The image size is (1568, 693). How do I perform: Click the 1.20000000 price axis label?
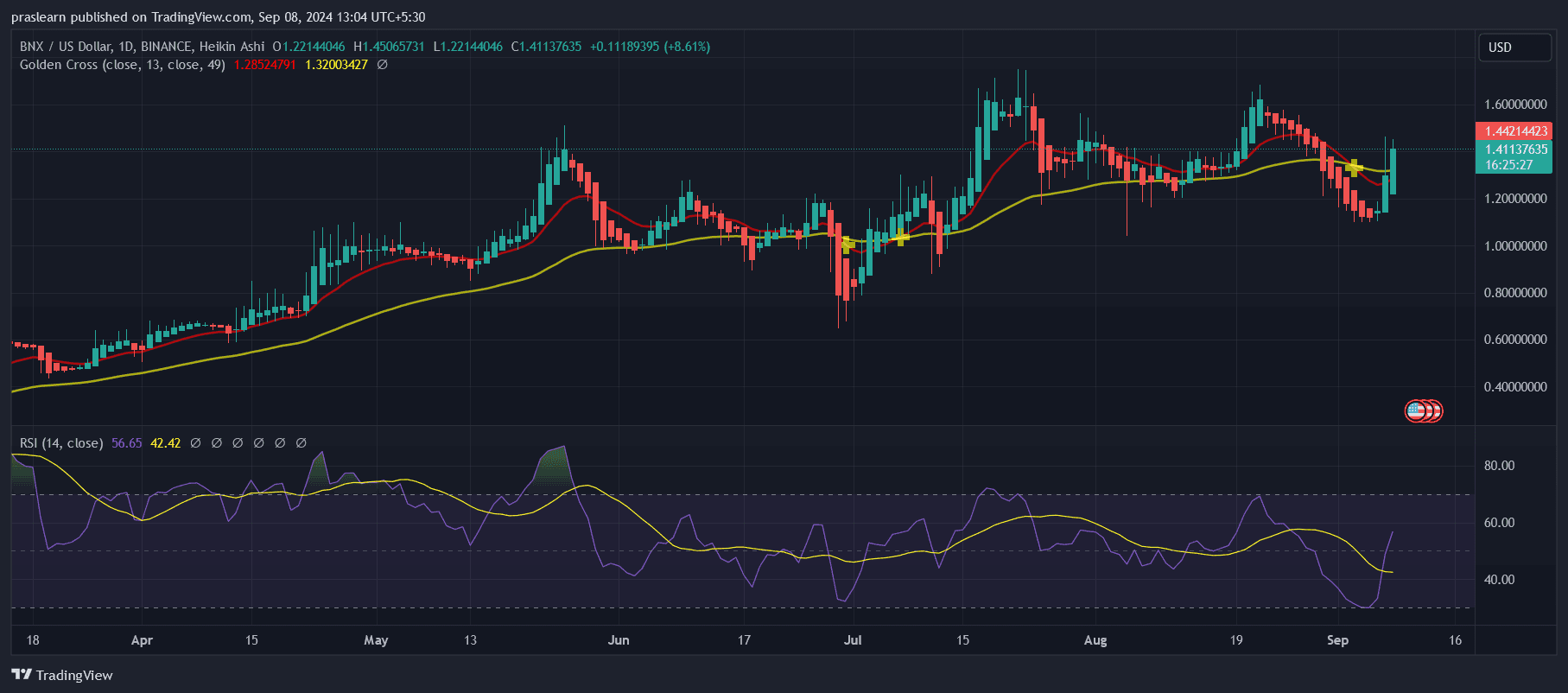(x=1515, y=199)
